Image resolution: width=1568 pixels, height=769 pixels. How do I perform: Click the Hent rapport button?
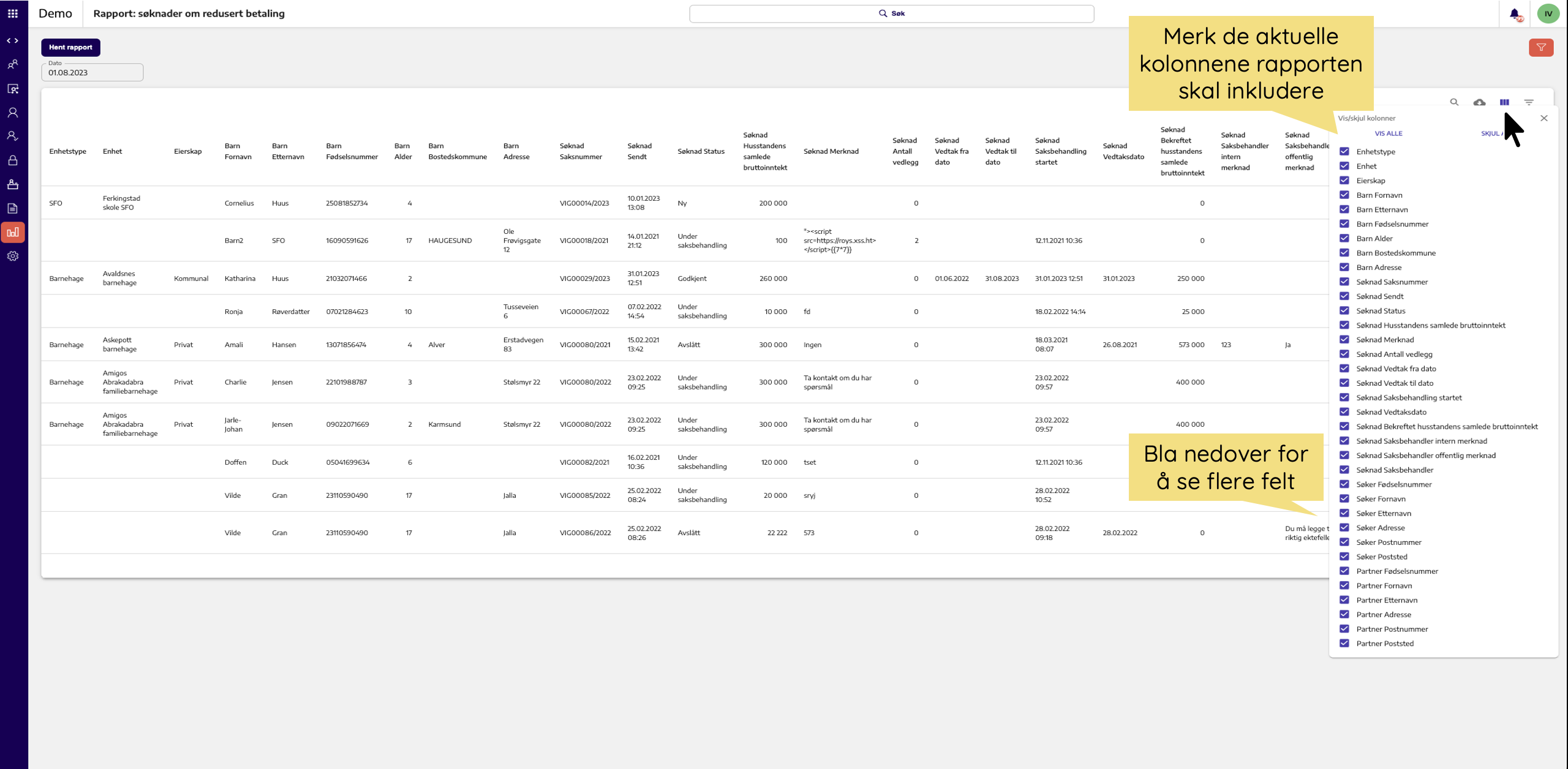[x=70, y=47]
